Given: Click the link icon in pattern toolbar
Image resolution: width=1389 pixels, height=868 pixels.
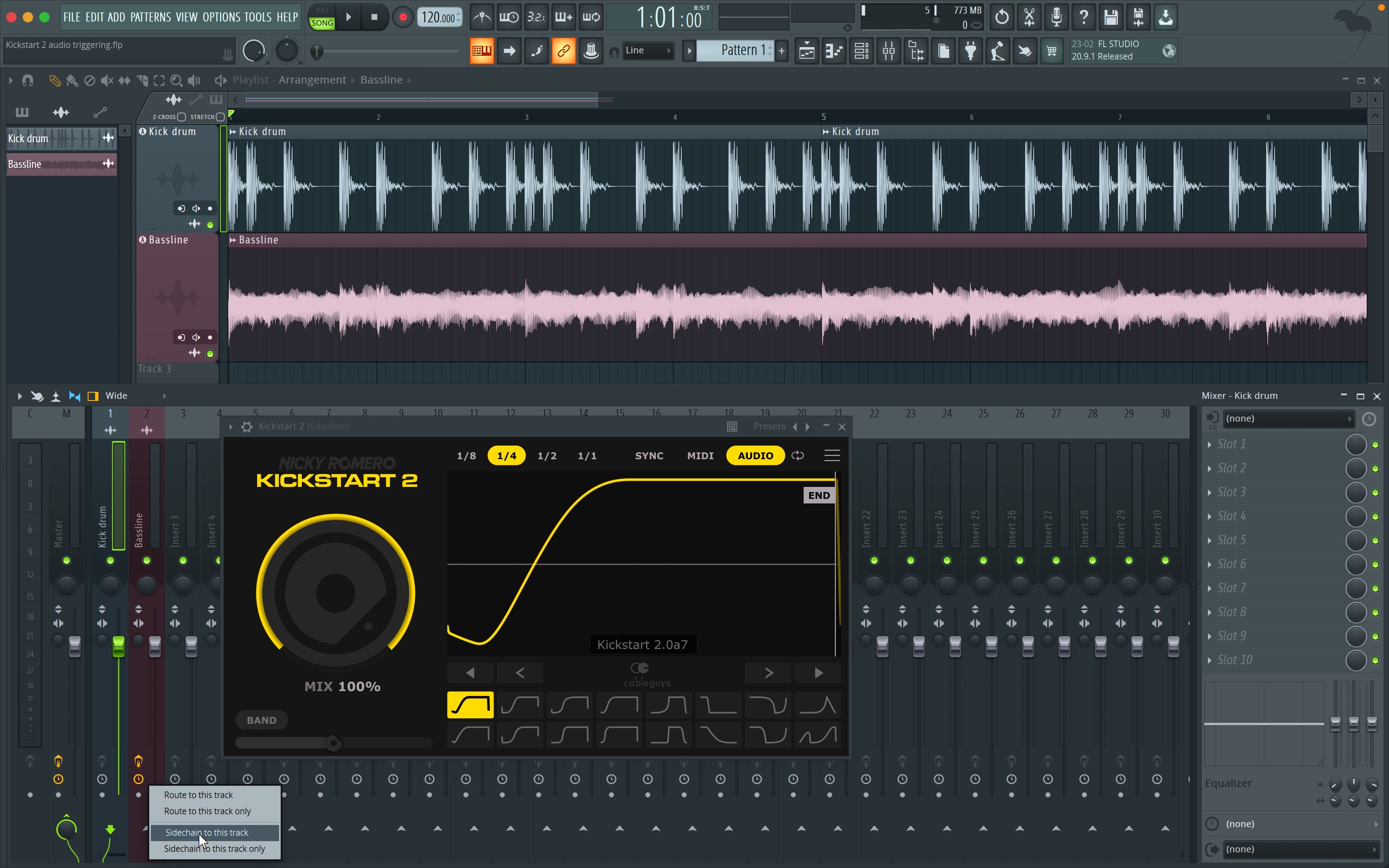Looking at the screenshot, I should 563,51.
